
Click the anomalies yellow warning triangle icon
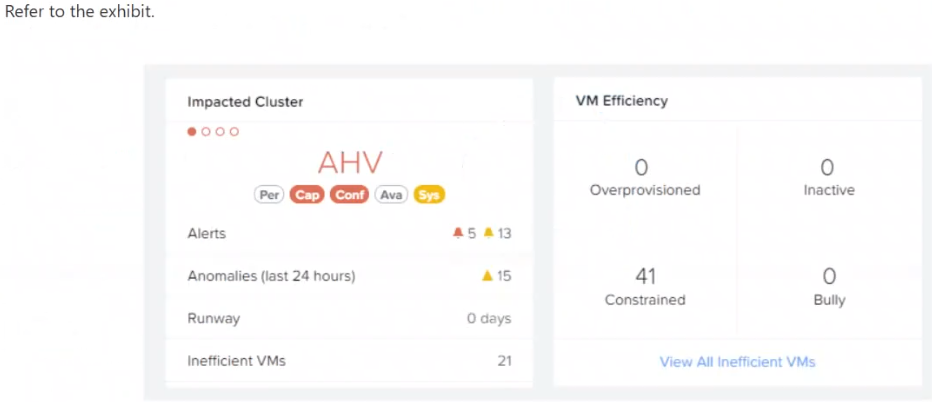pos(487,276)
